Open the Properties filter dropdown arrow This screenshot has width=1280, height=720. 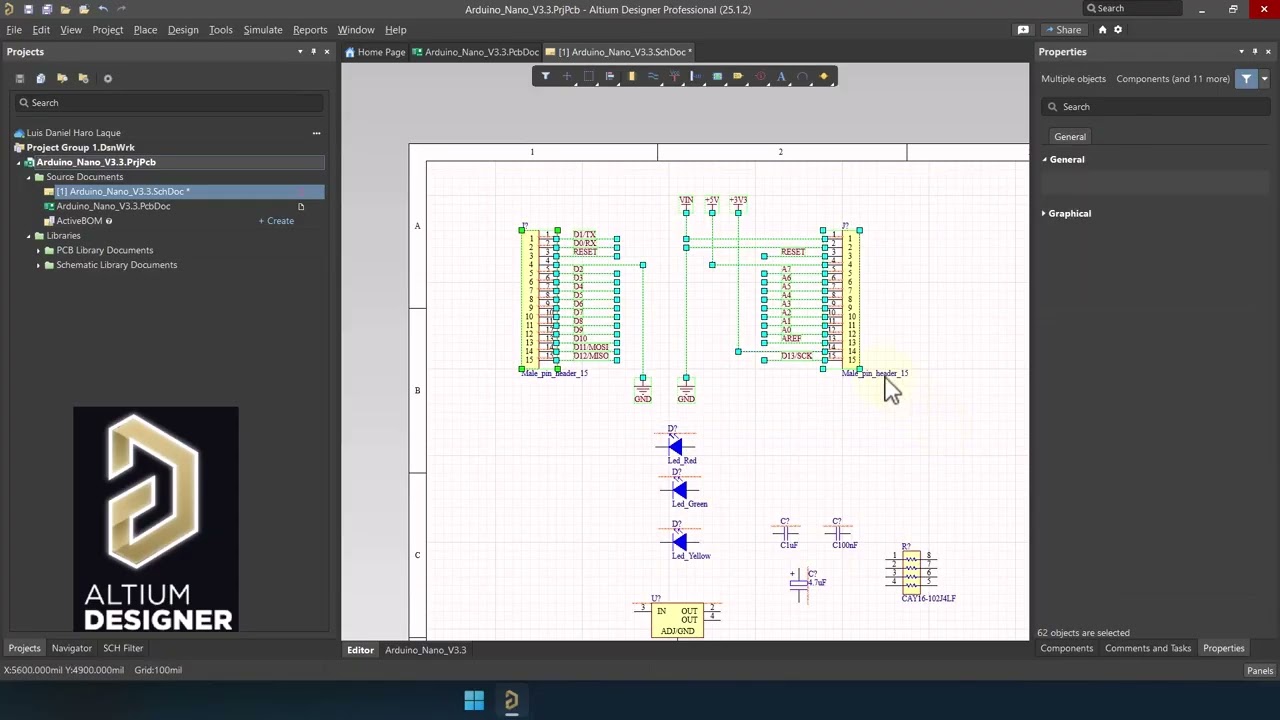1264,79
